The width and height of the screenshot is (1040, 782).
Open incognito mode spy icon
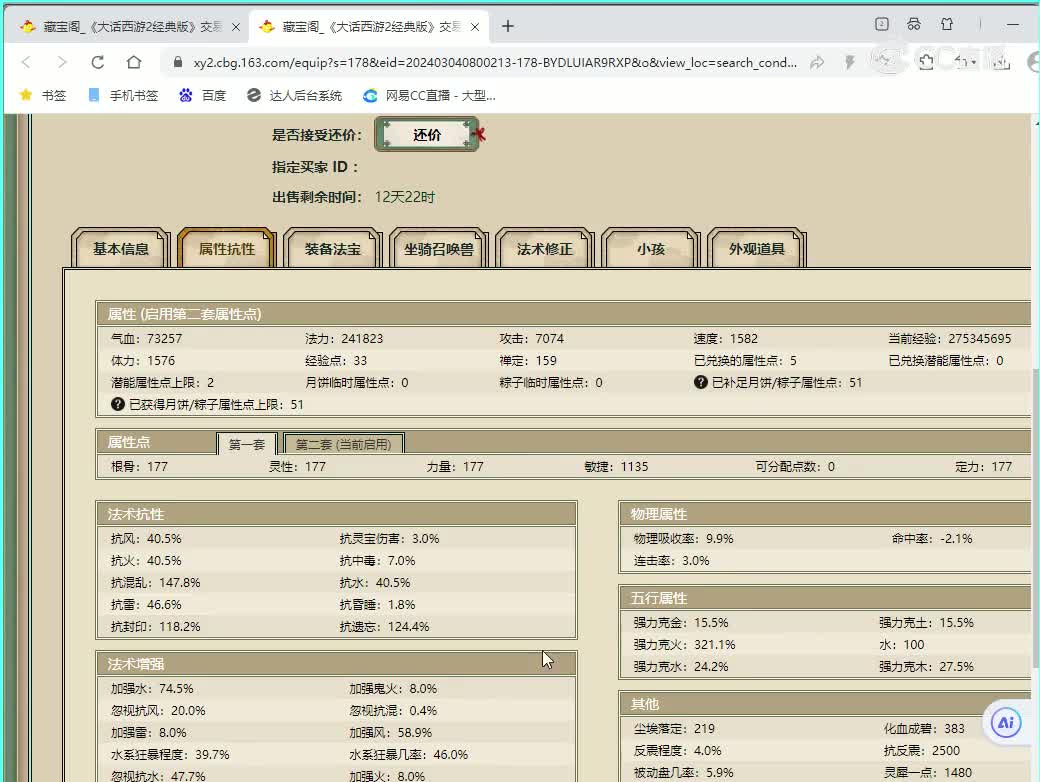pos(914,25)
